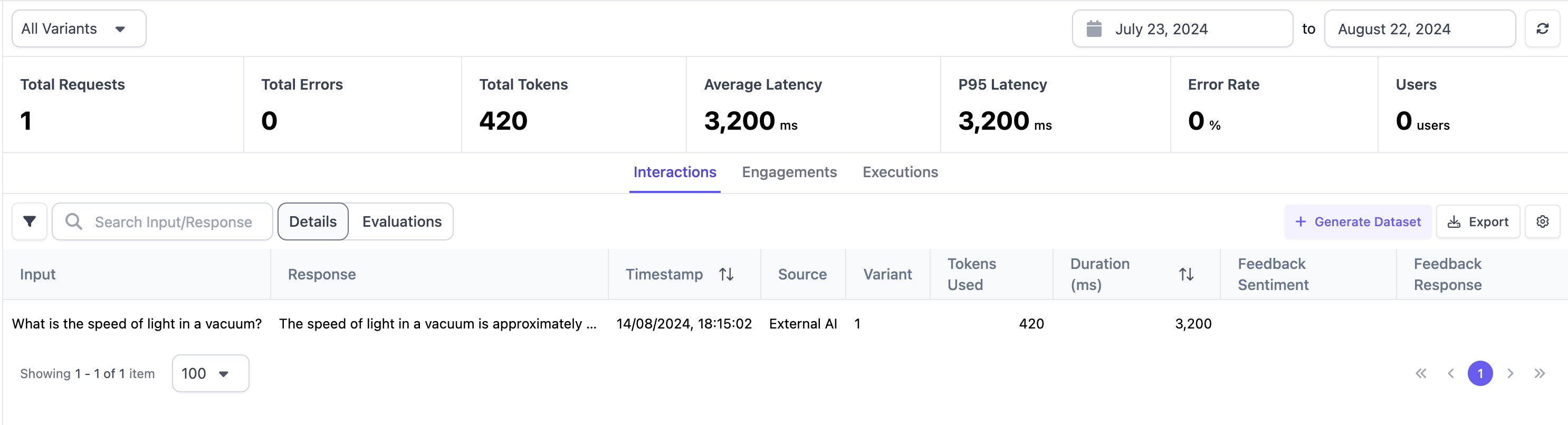Click response 'The speed of light in a vacuum is approximately'
The width and height of the screenshot is (1568, 425).
tap(438, 323)
